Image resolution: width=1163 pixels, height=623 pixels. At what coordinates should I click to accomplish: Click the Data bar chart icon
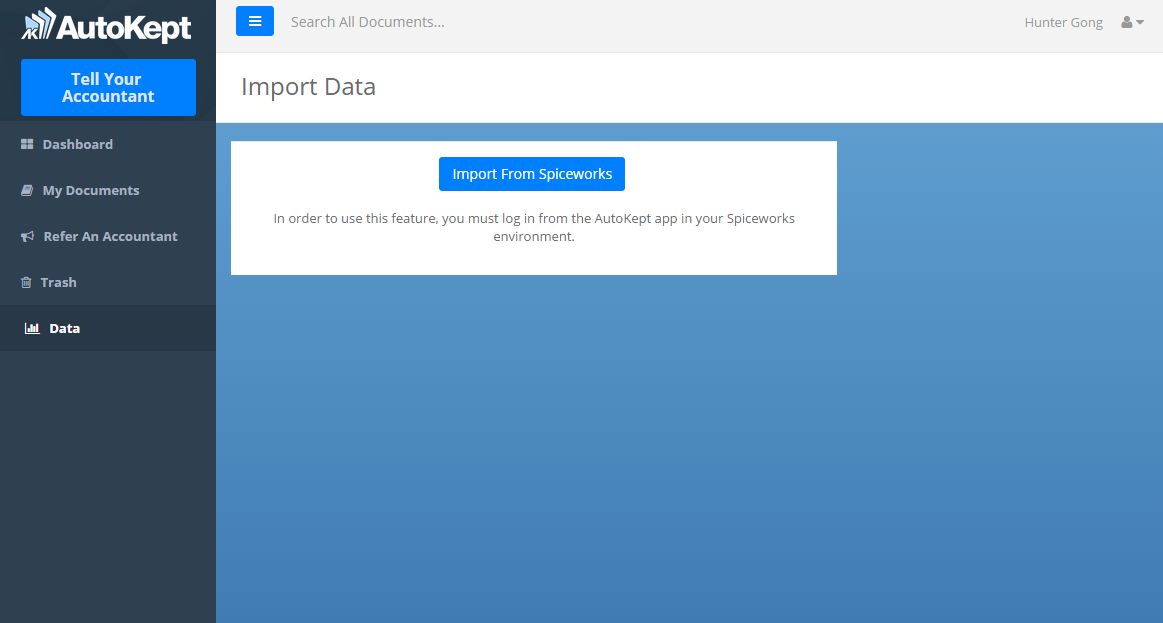point(32,328)
